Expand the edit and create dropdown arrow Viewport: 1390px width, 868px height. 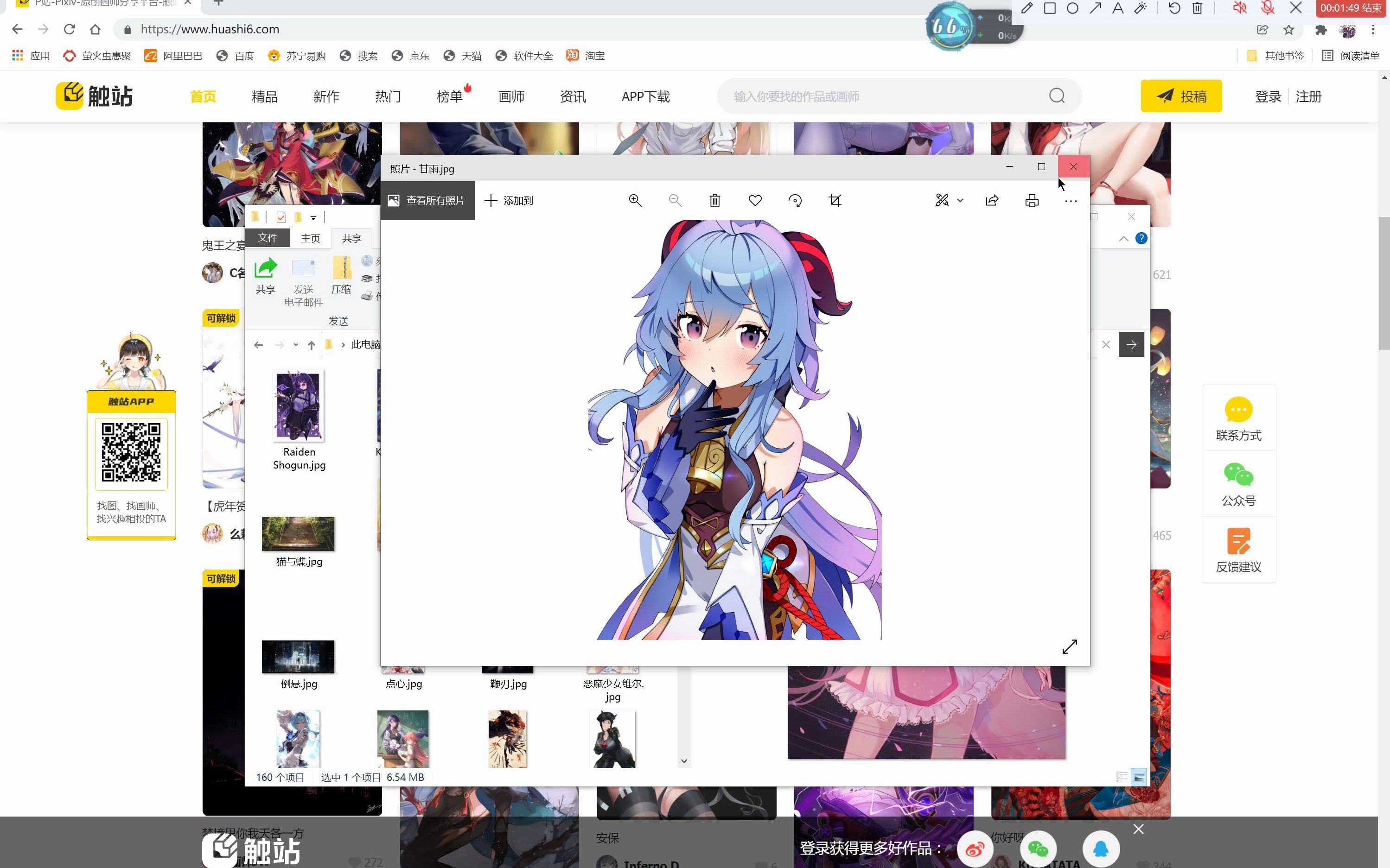pyautogui.click(x=960, y=200)
